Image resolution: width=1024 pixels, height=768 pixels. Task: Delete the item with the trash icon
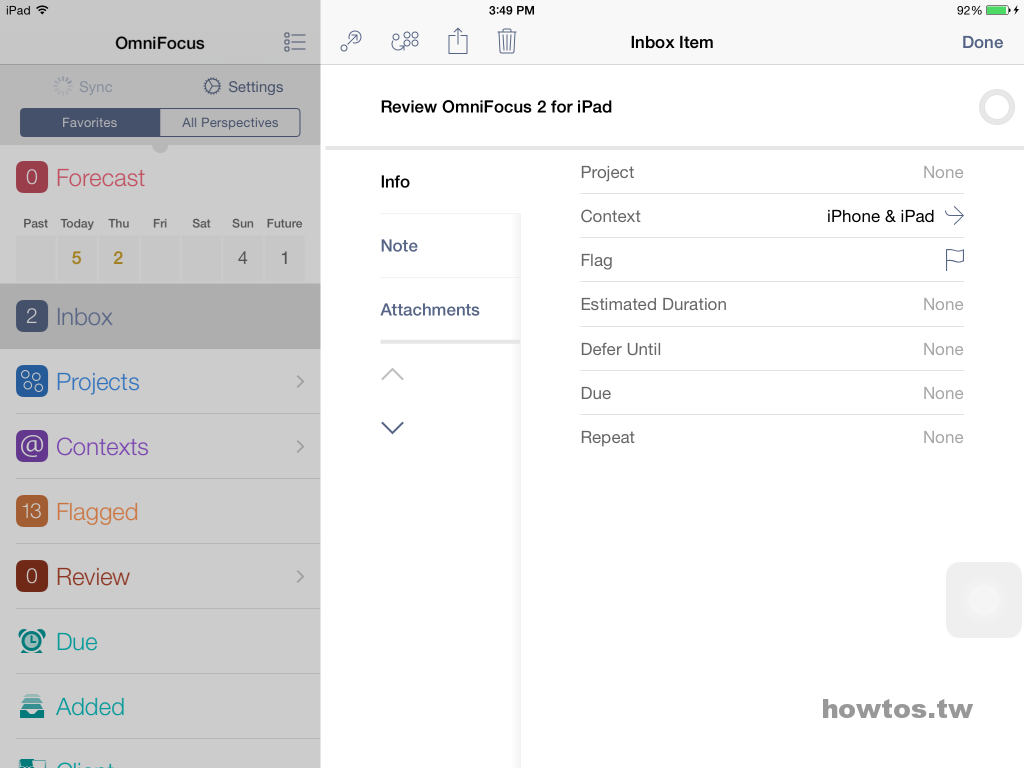pyautogui.click(x=507, y=41)
